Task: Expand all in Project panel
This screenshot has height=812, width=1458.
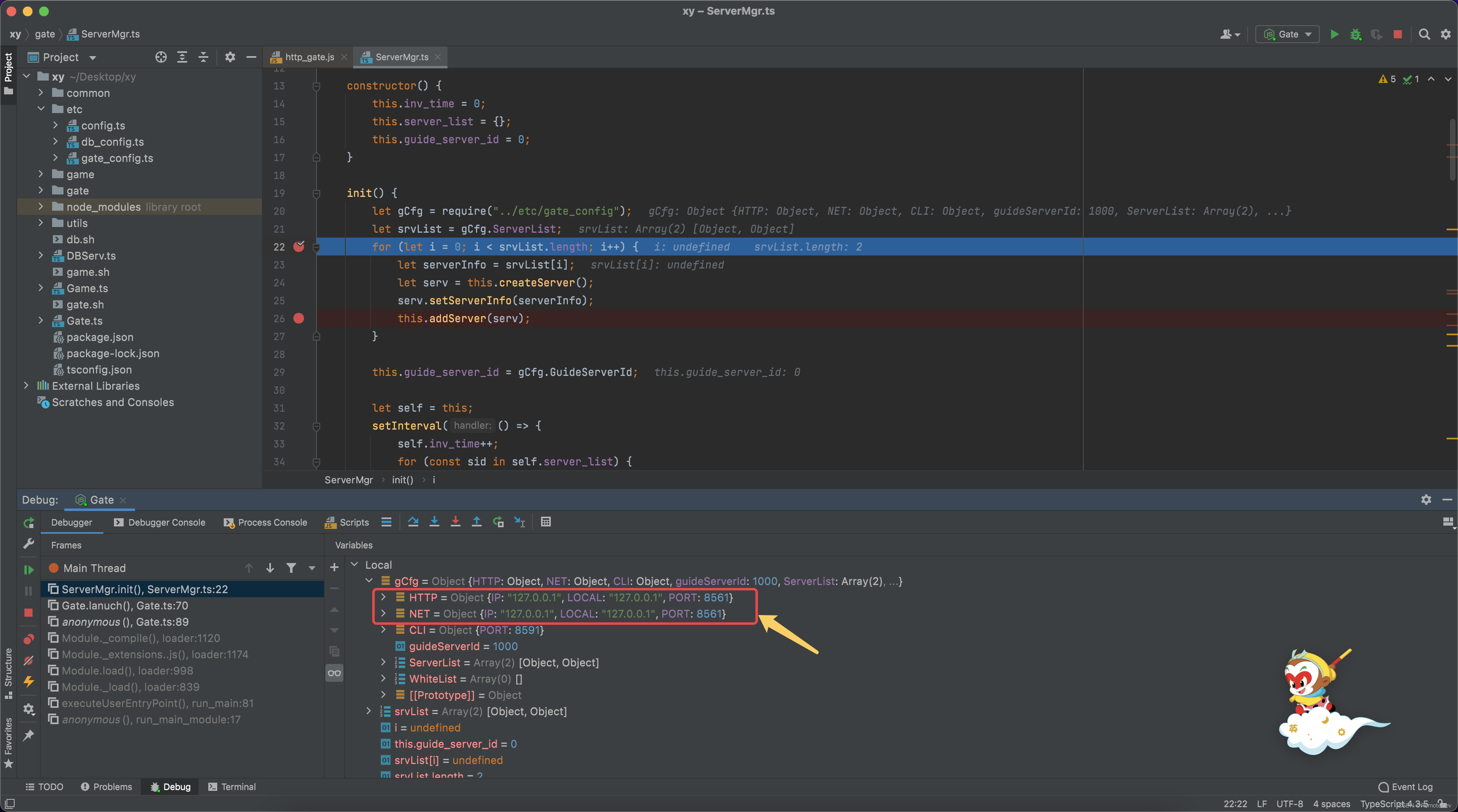Action: tap(182, 57)
